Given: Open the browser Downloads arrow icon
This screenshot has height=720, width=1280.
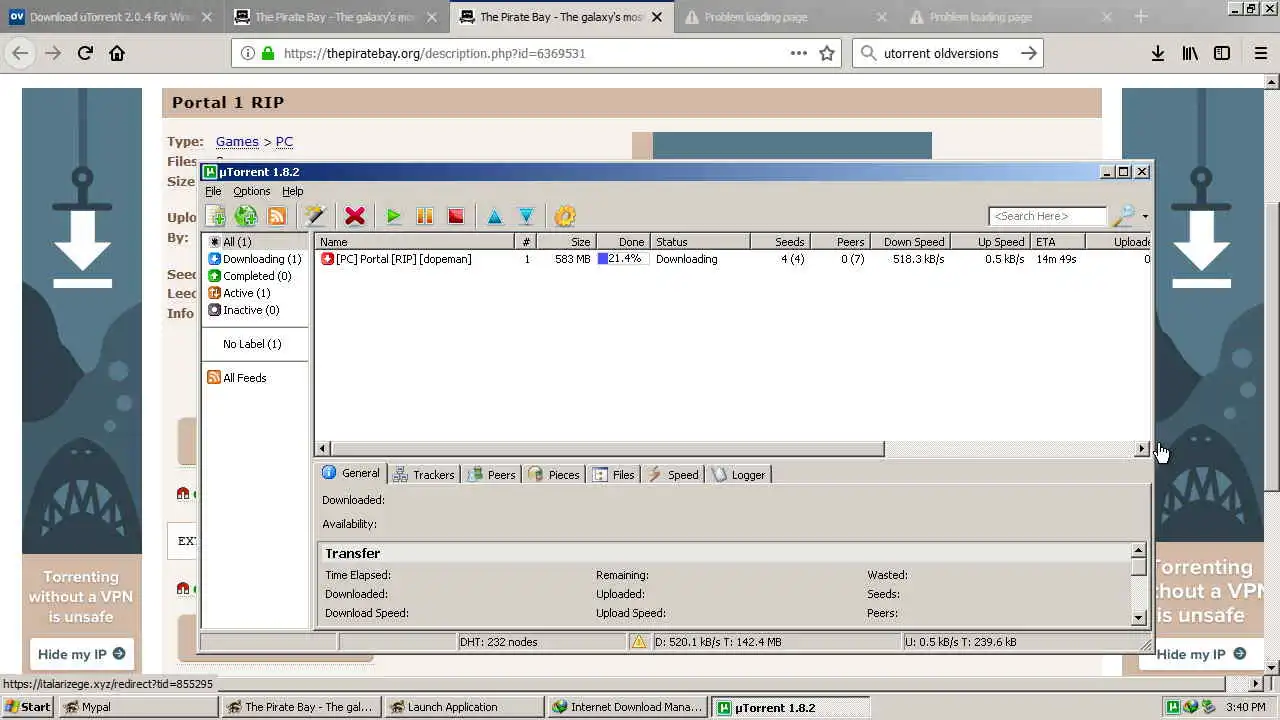Looking at the screenshot, I should [x=1158, y=53].
